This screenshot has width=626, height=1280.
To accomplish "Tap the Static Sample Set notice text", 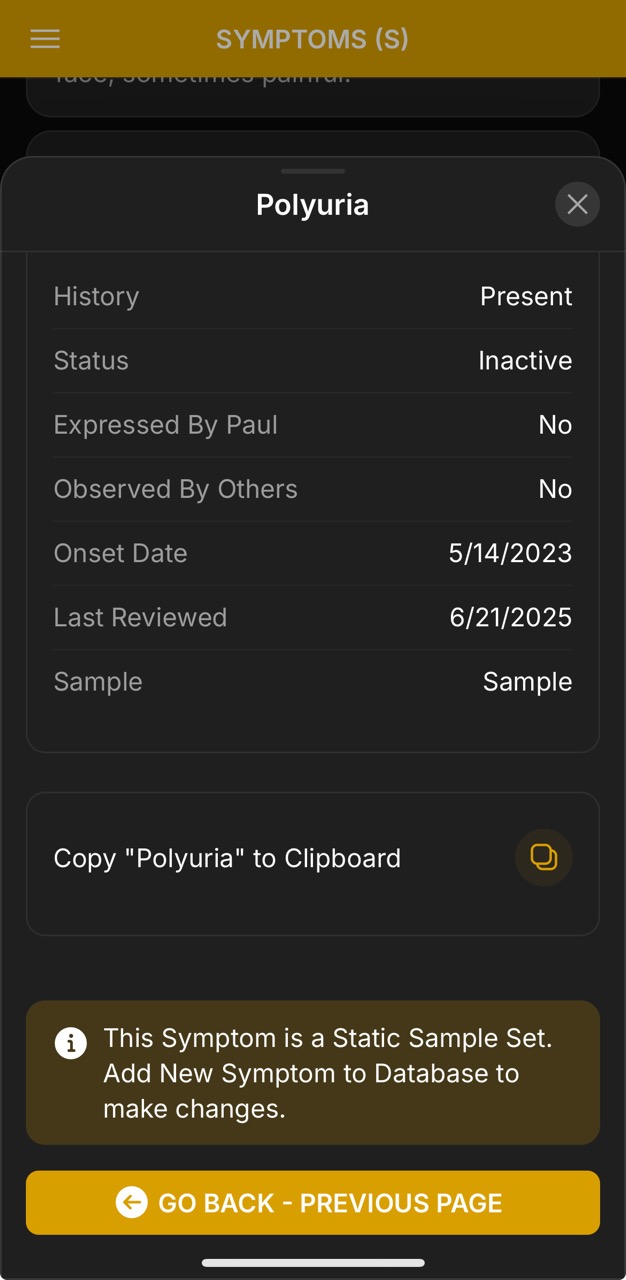I will (327, 1074).
